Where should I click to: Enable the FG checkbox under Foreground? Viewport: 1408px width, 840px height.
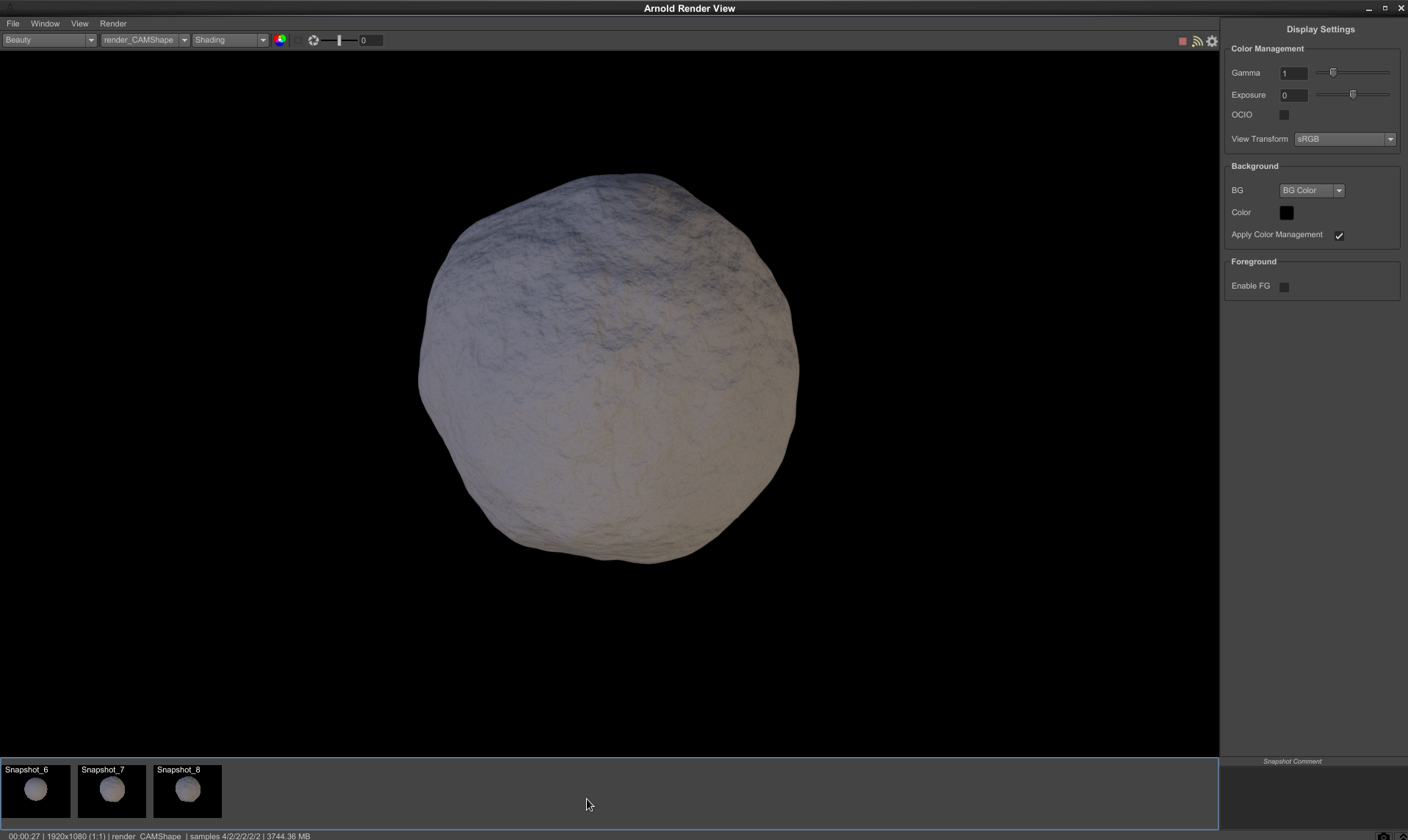coord(1284,287)
